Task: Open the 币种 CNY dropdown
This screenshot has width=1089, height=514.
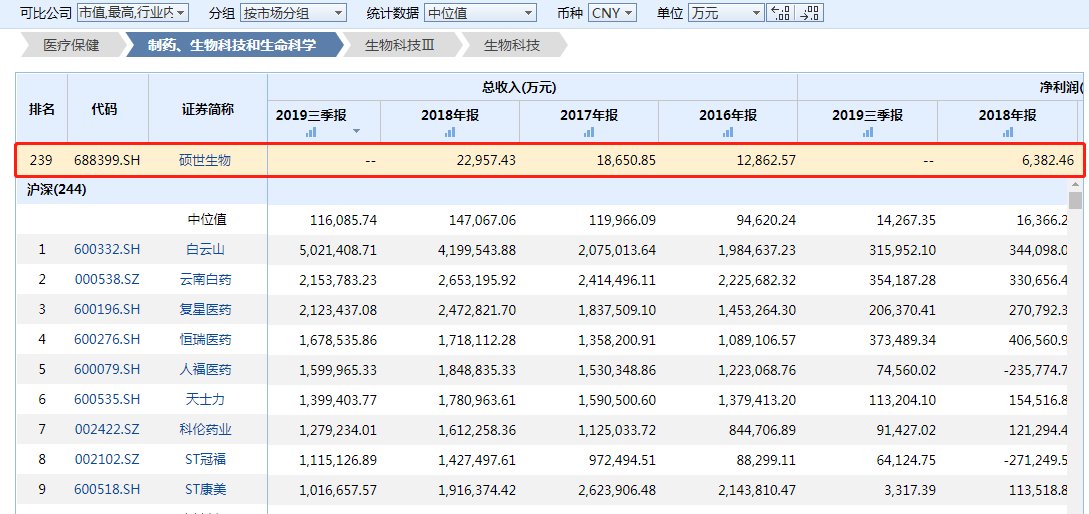Action: (612, 13)
